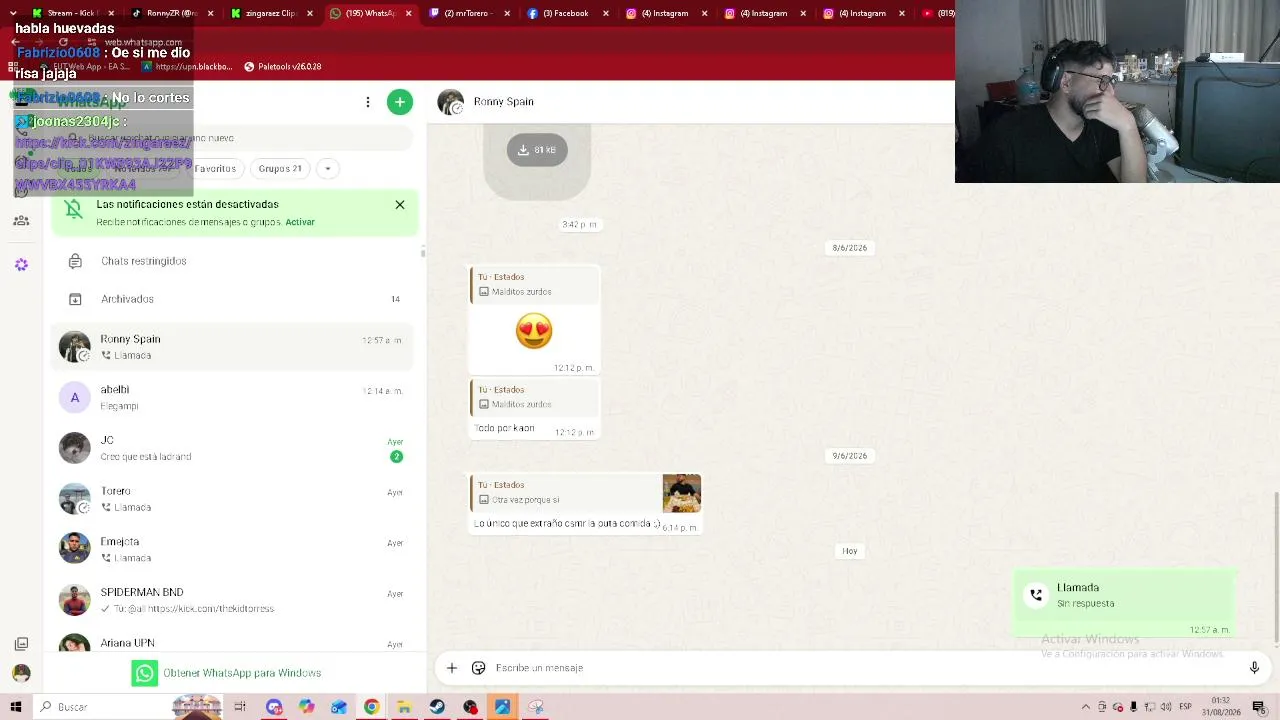
Task: Open the Snipping tool taskbar icon
Action: (536, 707)
